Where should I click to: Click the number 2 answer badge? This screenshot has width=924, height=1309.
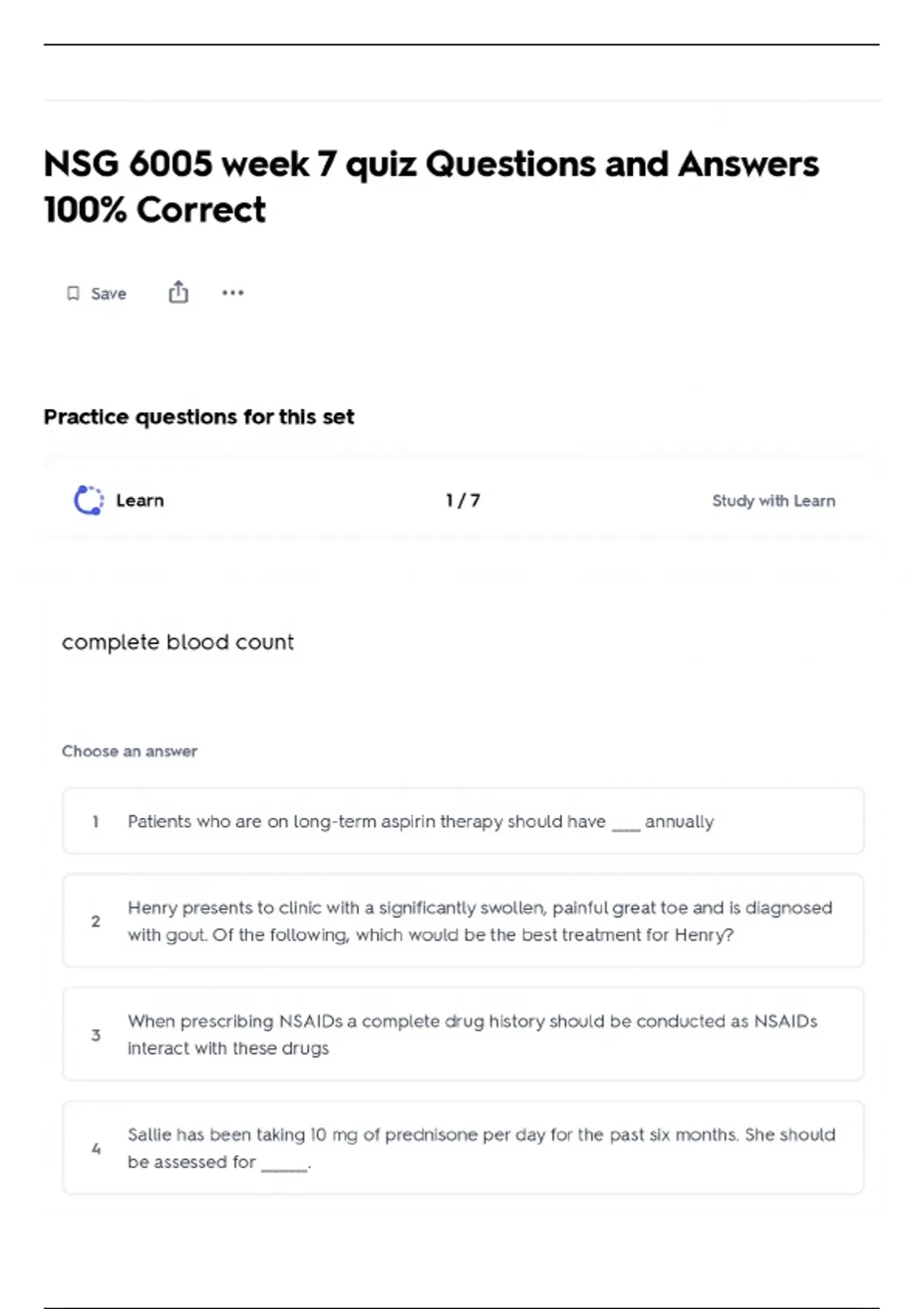(x=95, y=921)
